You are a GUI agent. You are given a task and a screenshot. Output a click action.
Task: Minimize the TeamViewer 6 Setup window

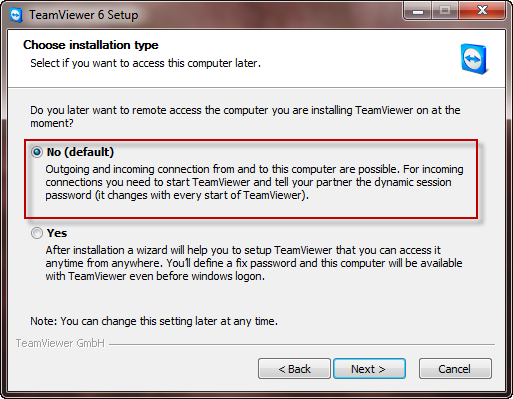coord(418,10)
